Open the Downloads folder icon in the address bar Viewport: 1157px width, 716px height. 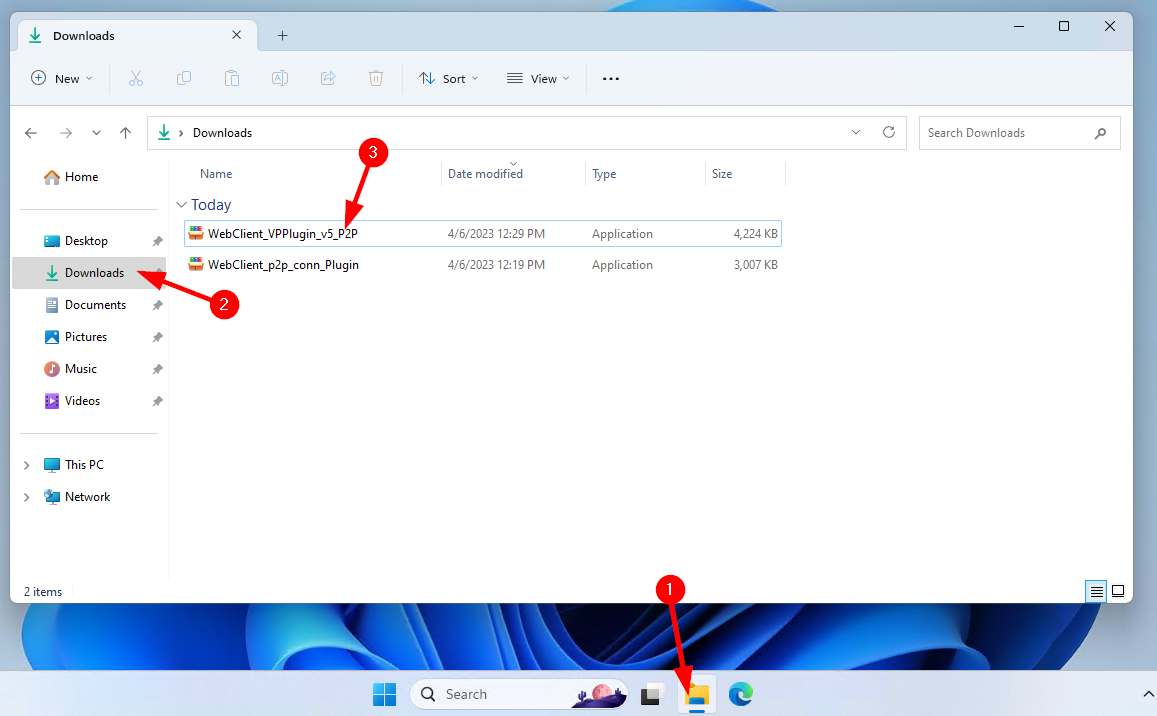tap(163, 132)
